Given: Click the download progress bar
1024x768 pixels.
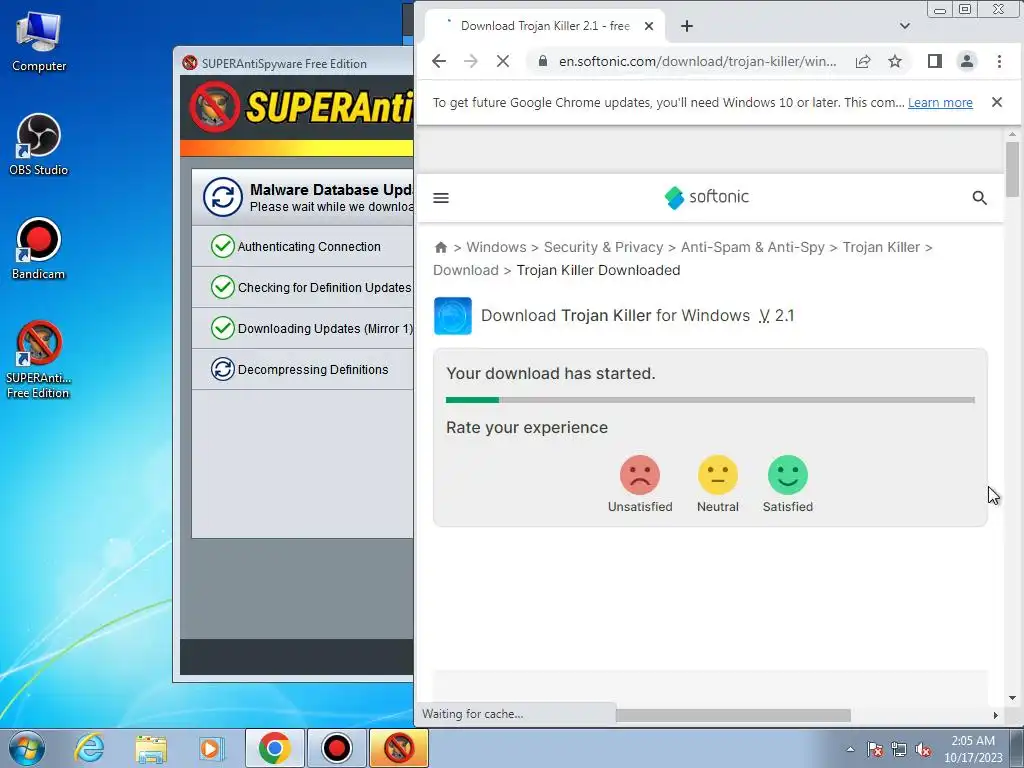Looking at the screenshot, I should 711,400.
